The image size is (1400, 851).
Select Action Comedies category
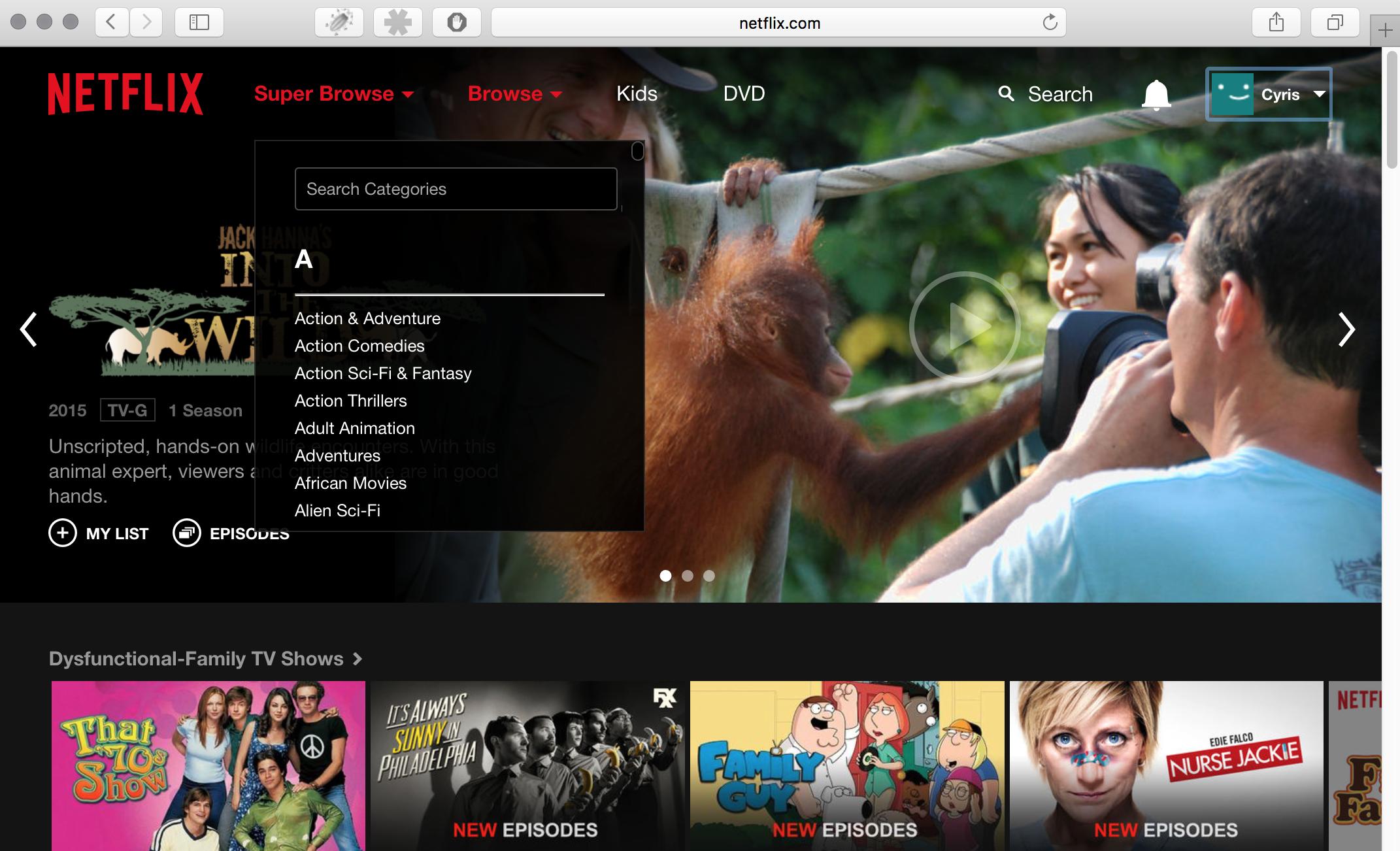(359, 346)
